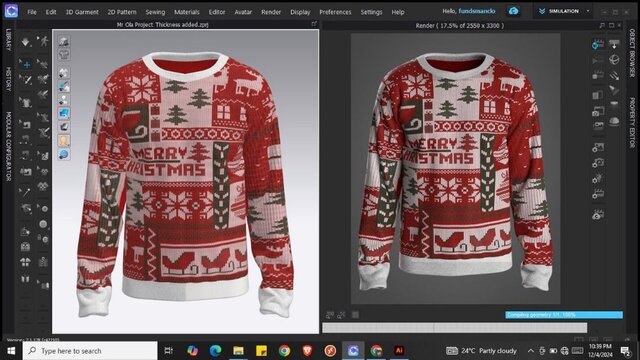
Task: Toggle the shirt outline display icon in 3D viewport
Action: (x=64, y=54)
